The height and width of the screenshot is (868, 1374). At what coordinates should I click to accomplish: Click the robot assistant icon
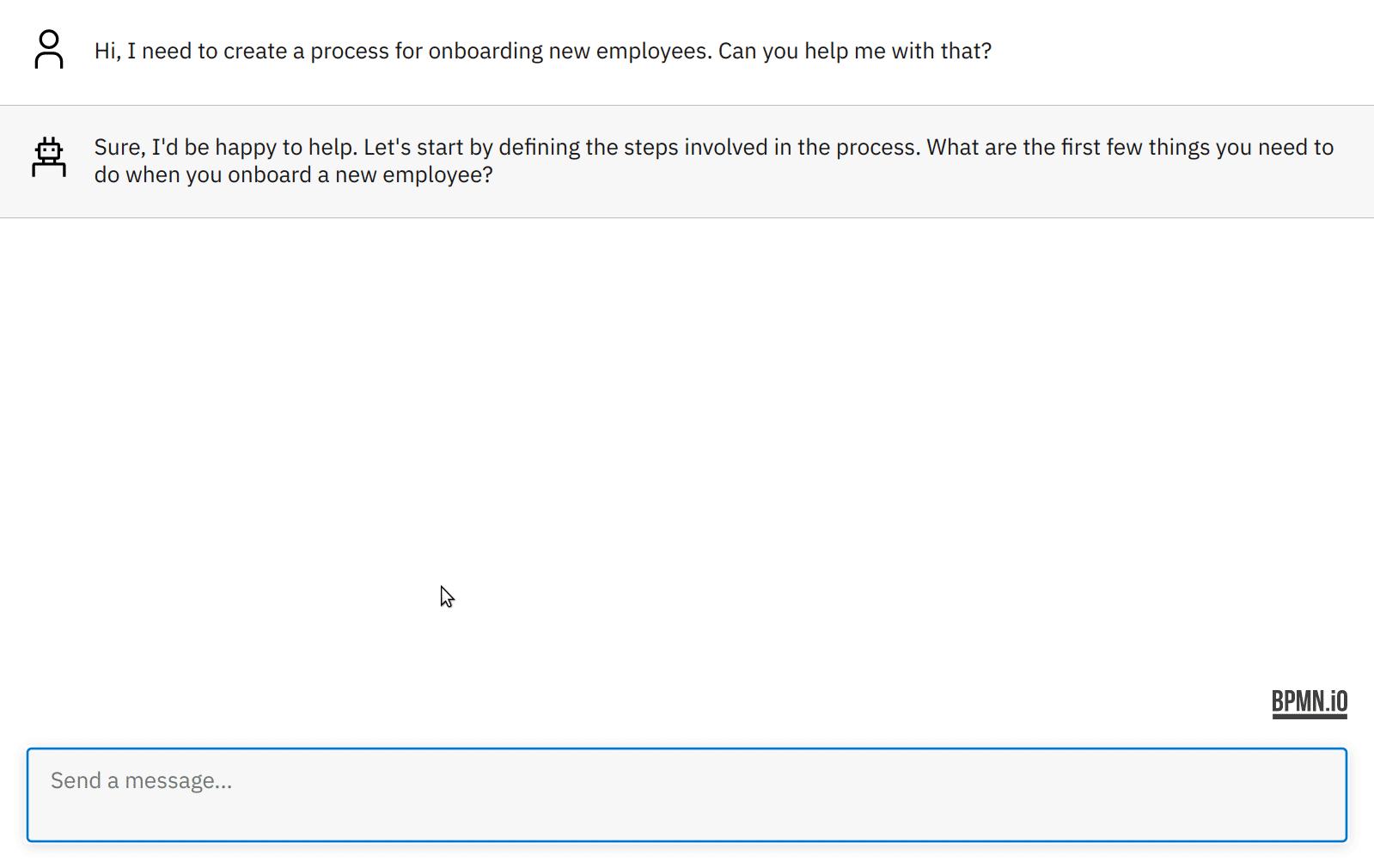[x=49, y=158]
